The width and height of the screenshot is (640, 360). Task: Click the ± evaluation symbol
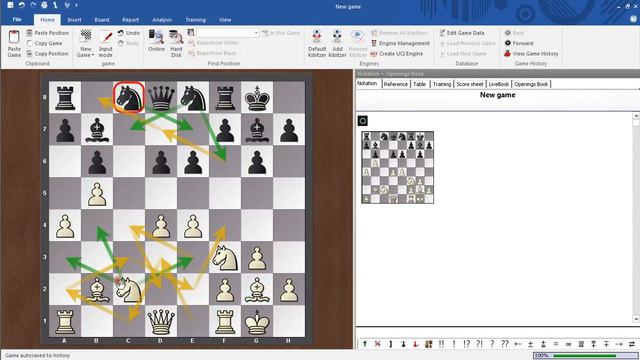point(530,344)
